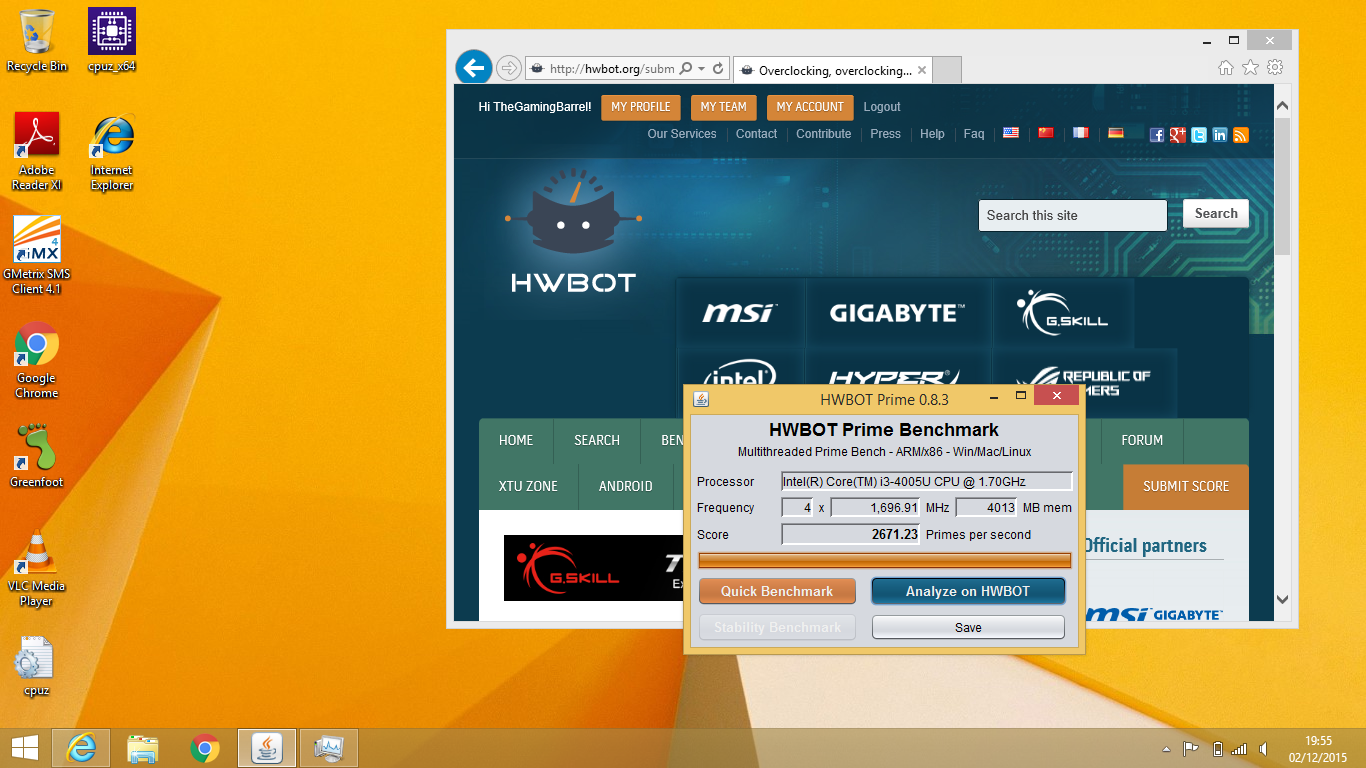Click scroll down arrow on page scrollbar
Image resolution: width=1366 pixels, height=768 pixels.
pyautogui.click(x=1283, y=599)
